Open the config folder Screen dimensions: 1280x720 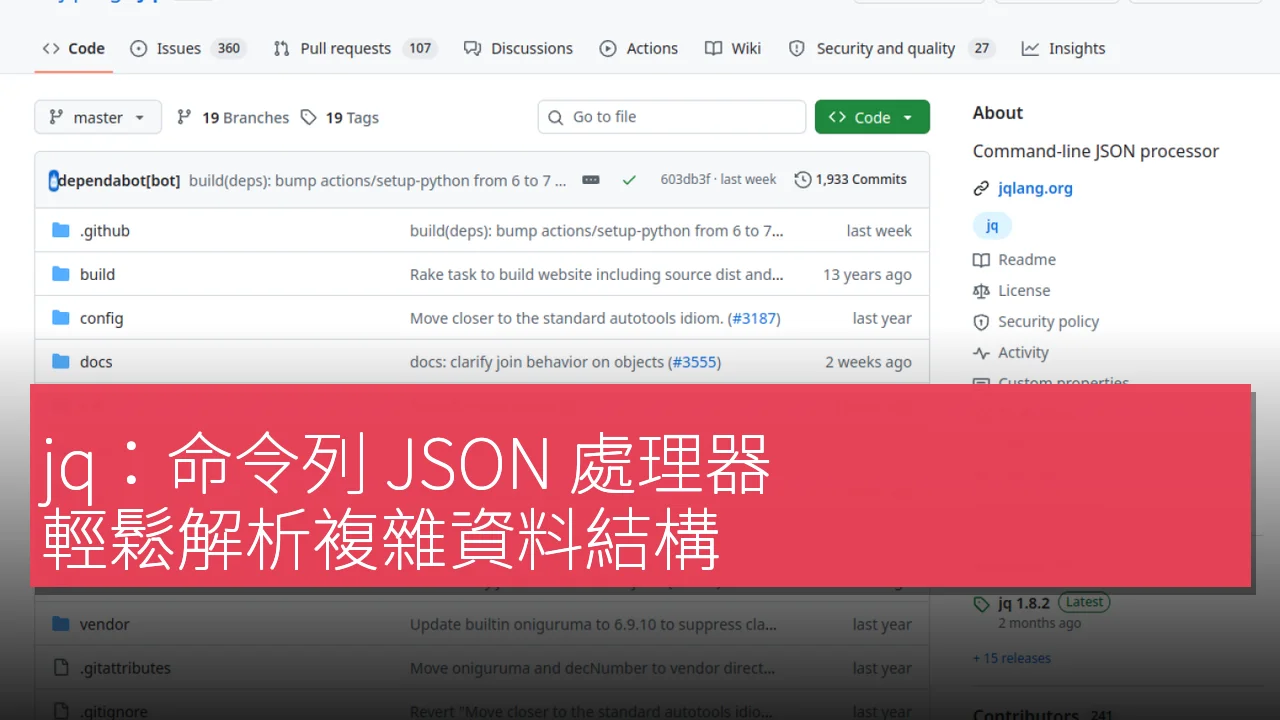point(101,318)
